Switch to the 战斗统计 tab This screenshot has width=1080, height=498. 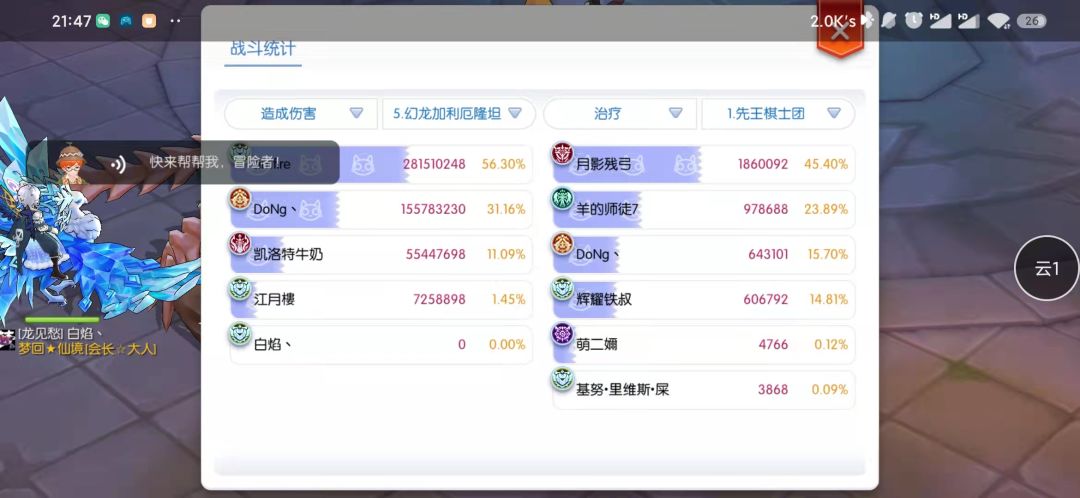[263, 48]
